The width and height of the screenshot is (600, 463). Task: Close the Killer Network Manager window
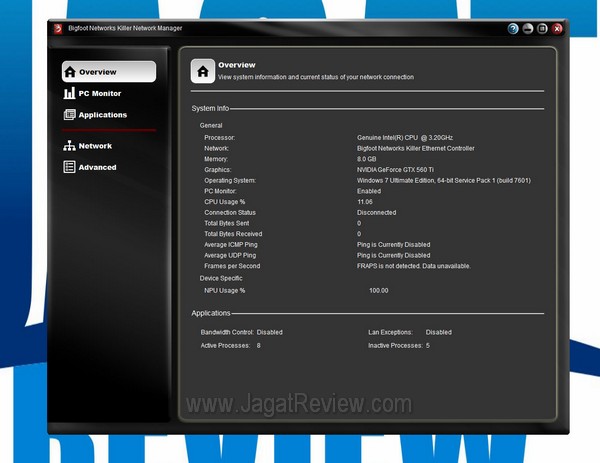pyautogui.click(x=557, y=29)
